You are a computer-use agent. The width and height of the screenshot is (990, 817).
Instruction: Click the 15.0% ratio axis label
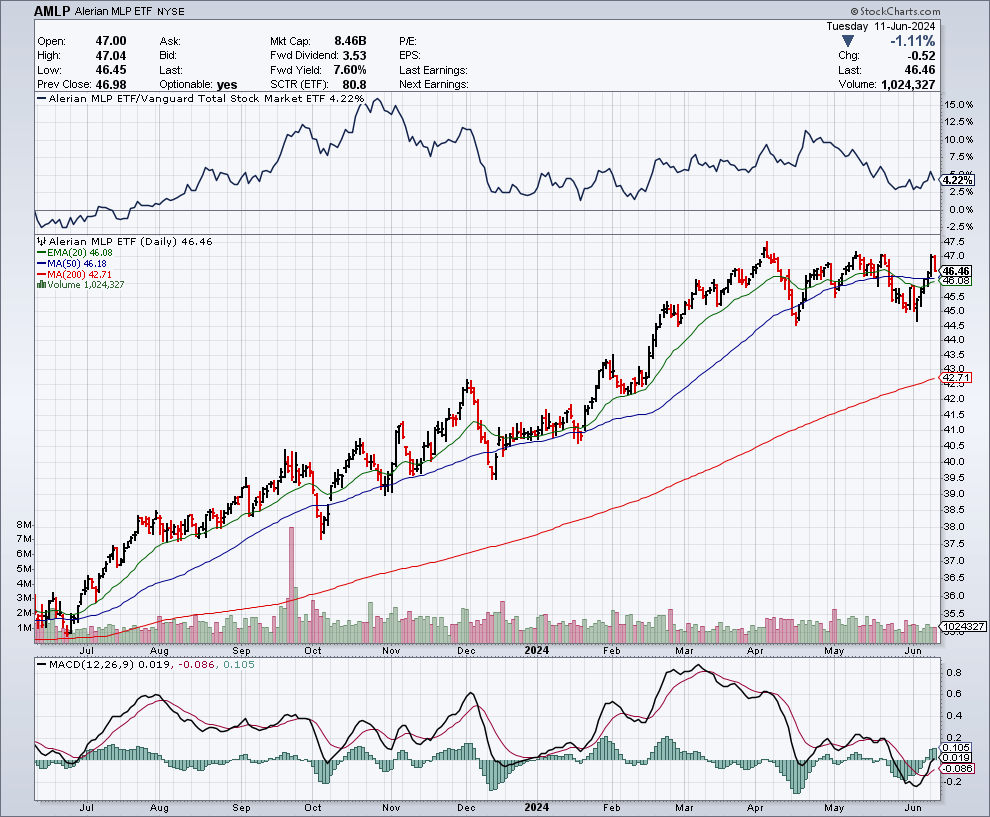(x=960, y=105)
